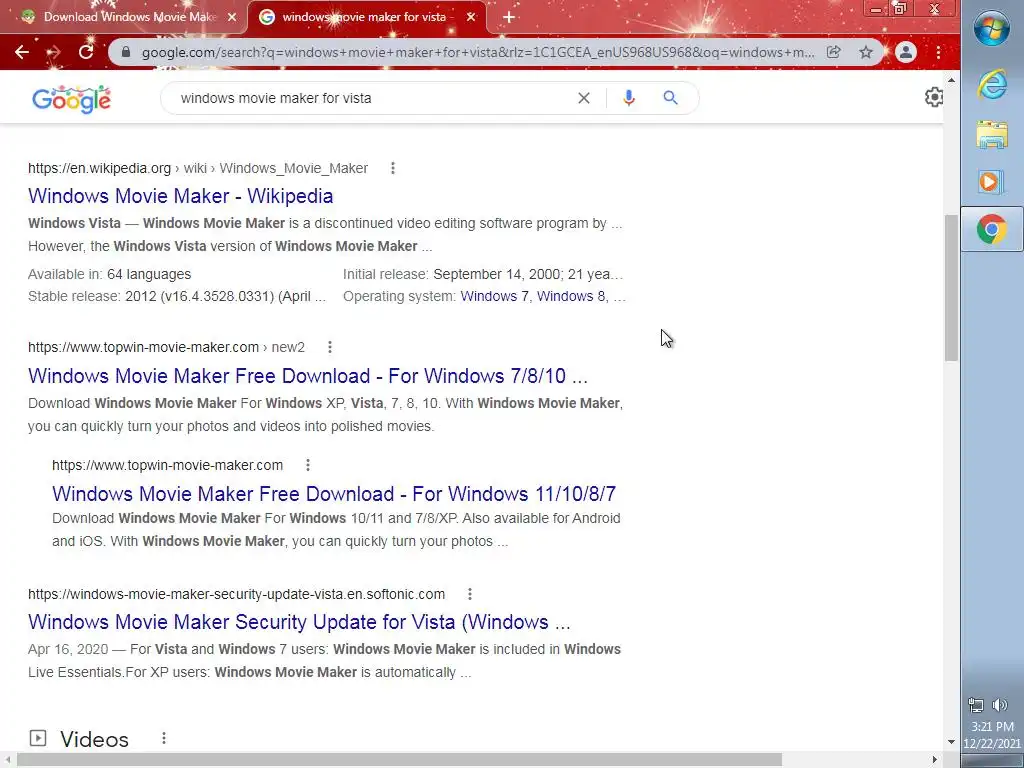Open Windows Movie Maker Security Update for Vista
The height and width of the screenshot is (768, 1024).
point(299,622)
